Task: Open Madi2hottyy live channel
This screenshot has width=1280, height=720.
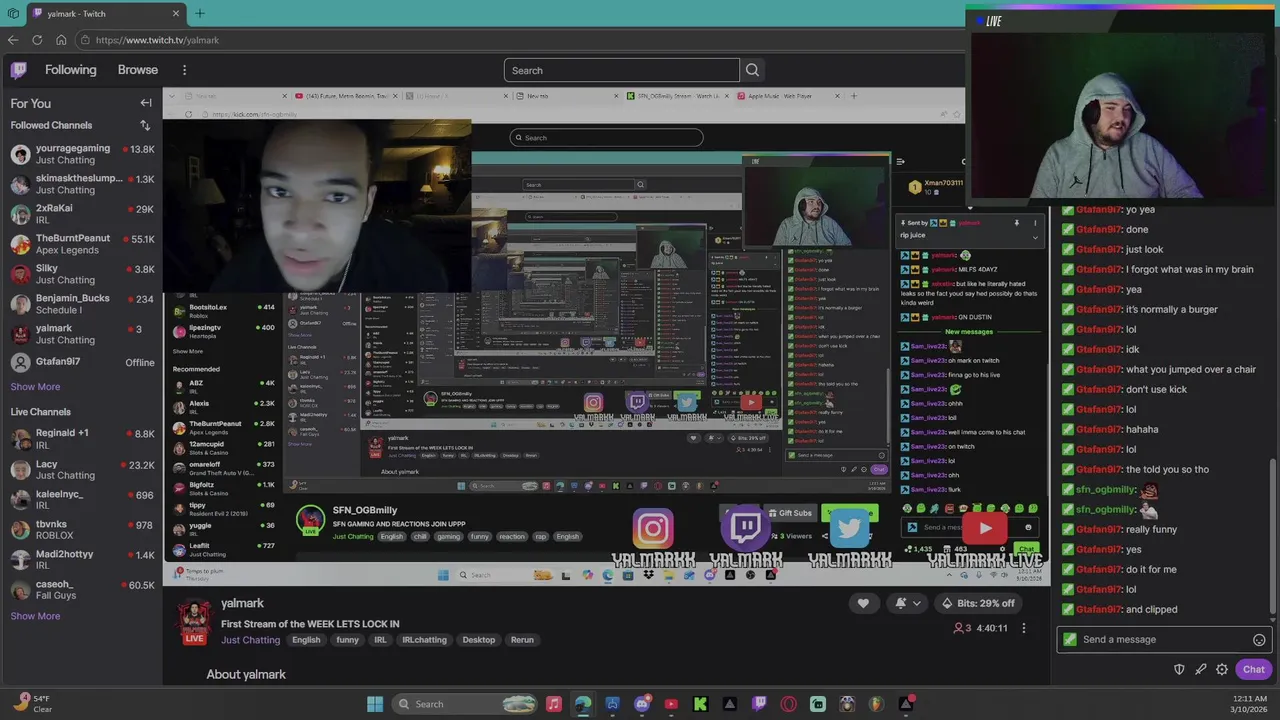Action: point(82,559)
